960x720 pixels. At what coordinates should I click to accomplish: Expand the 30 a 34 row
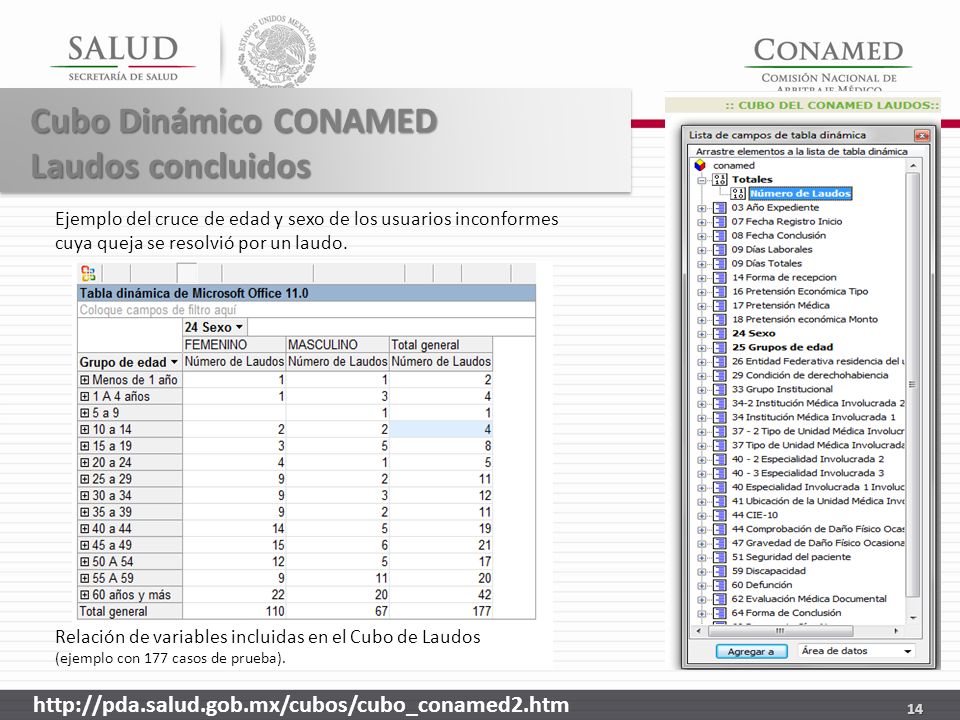click(84, 495)
